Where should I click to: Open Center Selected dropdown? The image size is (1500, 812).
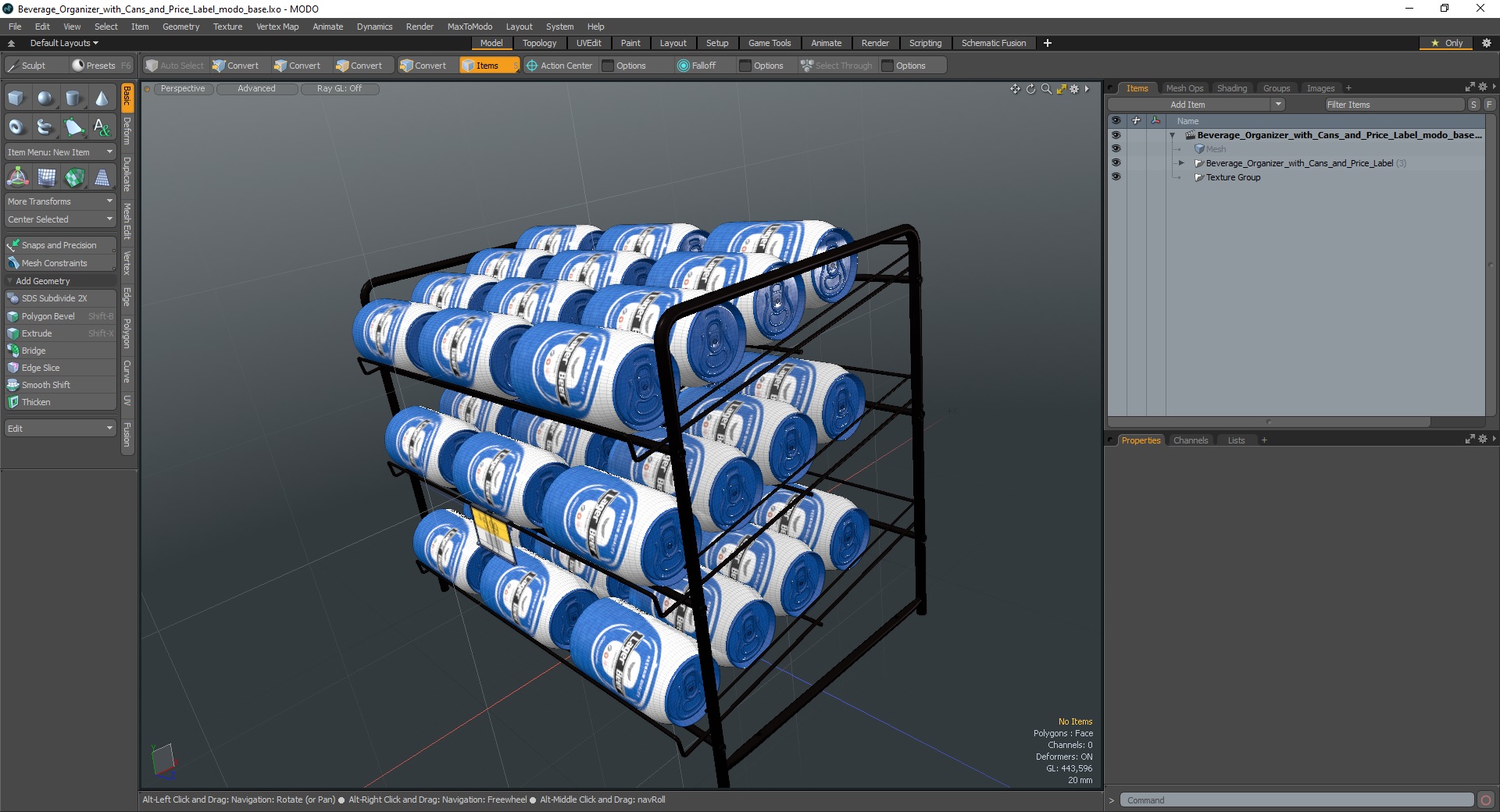(60, 219)
